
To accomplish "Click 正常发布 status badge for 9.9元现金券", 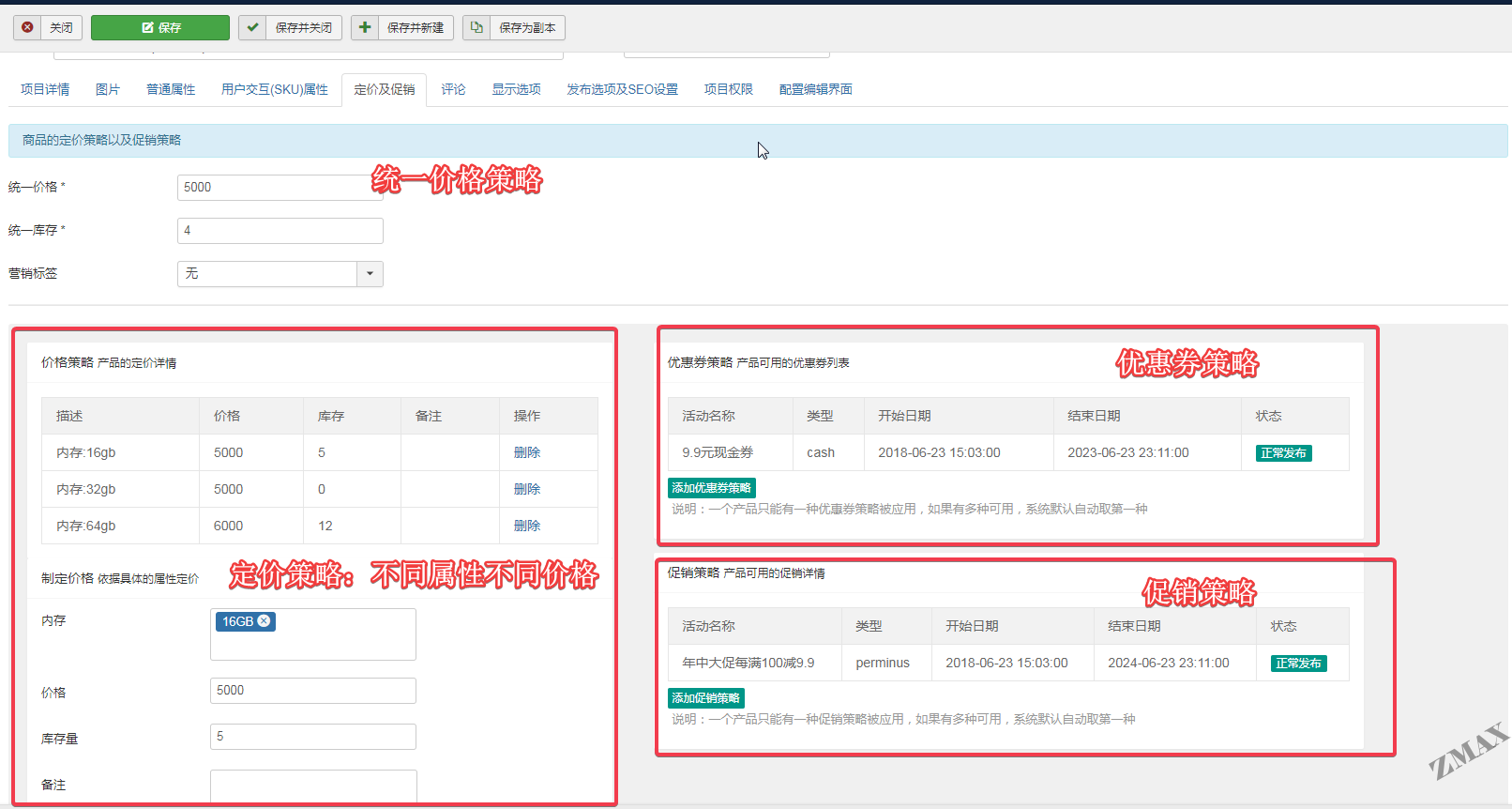I will click(x=1283, y=453).
